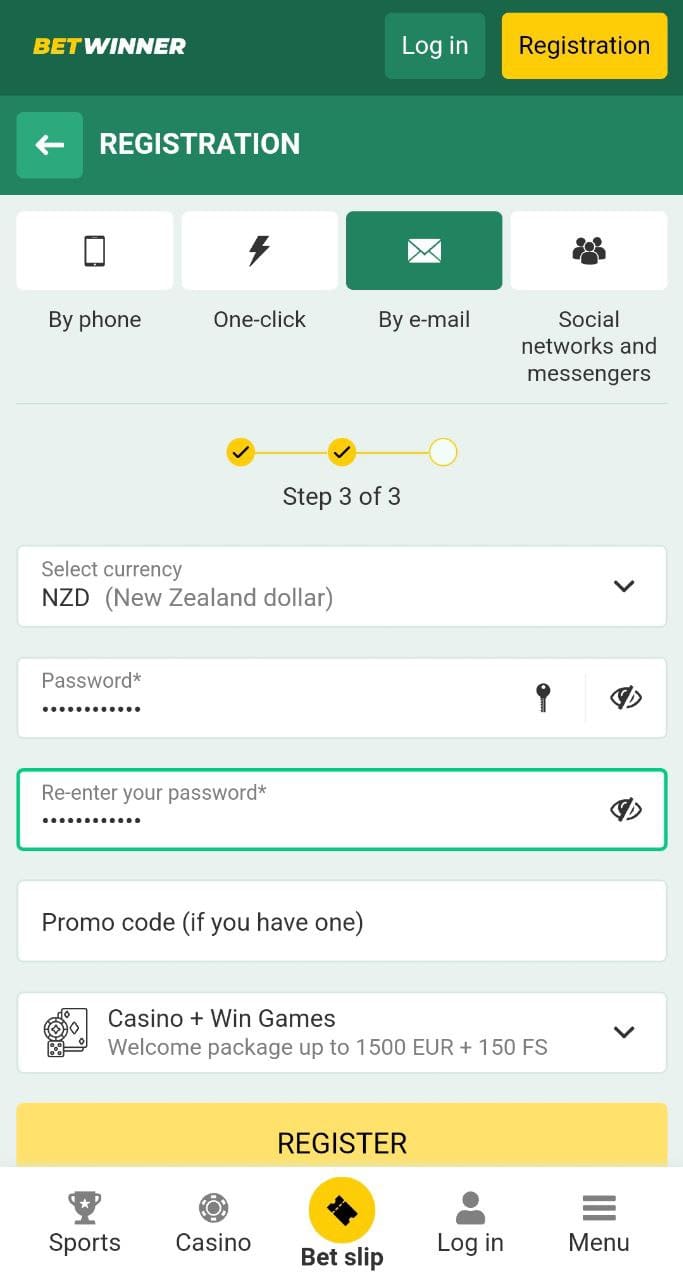Image resolution: width=683 pixels, height=1280 pixels.
Task: Open Sports via the trophy icon
Action: [85, 1208]
